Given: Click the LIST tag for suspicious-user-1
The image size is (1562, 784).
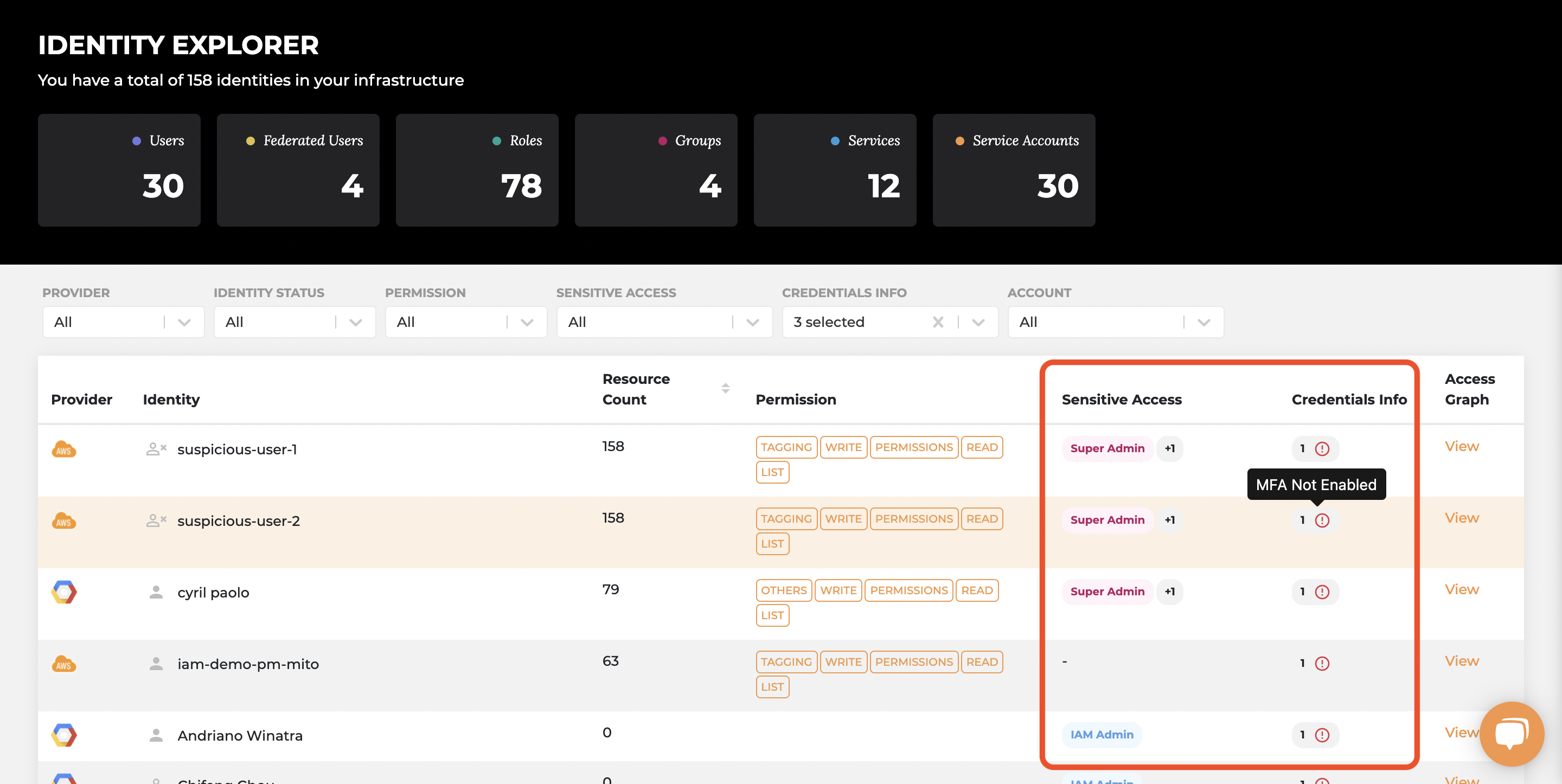Looking at the screenshot, I should (x=772, y=472).
